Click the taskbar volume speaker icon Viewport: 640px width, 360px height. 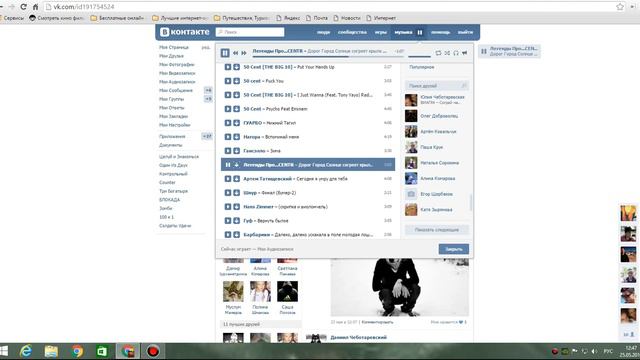594,351
